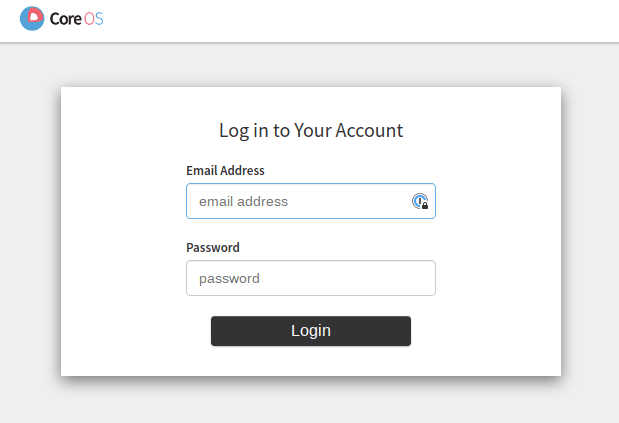Open the password manager icon in email field
619x423 pixels.
coord(420,201)
